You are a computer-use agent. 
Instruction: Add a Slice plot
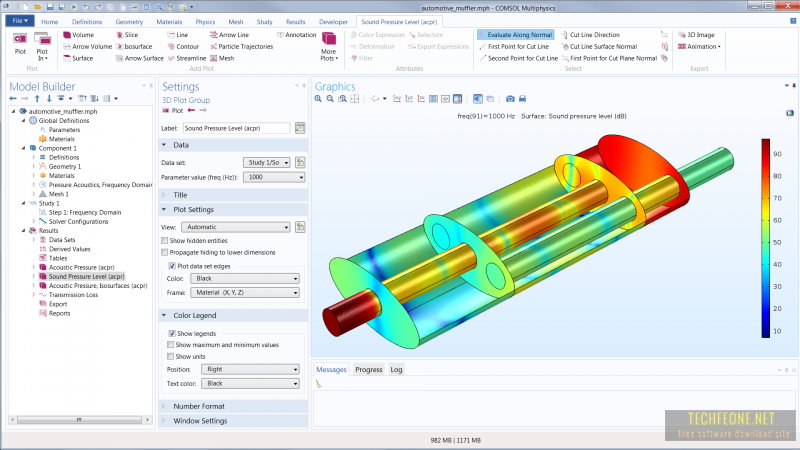click(x=127, y=35)
